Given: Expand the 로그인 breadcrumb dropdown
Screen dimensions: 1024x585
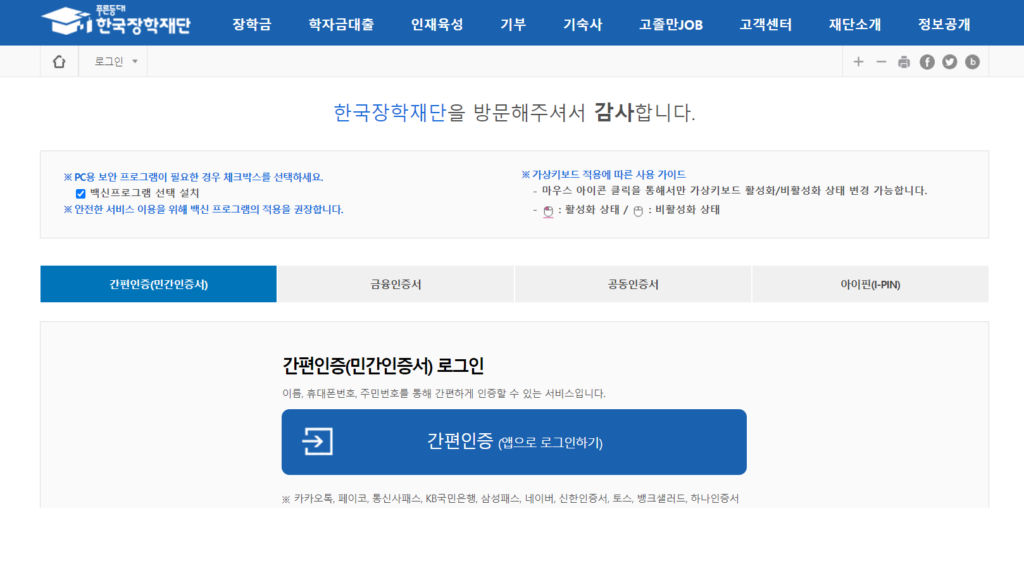Looking at the screenshot, I should point(116,62).
